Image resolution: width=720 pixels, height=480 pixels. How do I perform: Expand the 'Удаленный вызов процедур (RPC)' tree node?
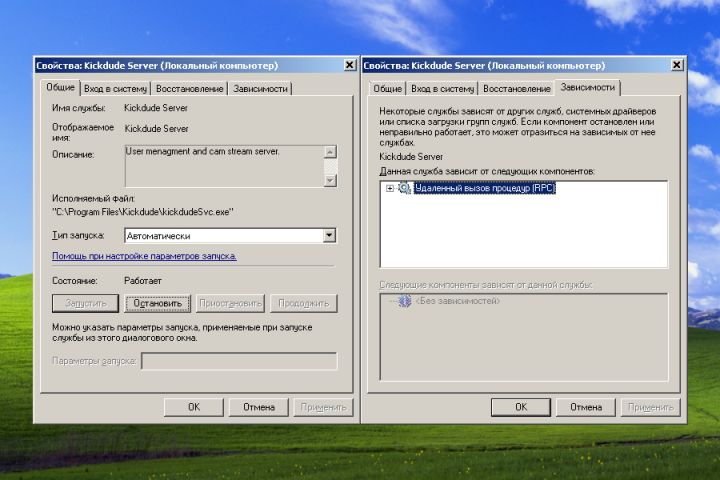point(390,188)
